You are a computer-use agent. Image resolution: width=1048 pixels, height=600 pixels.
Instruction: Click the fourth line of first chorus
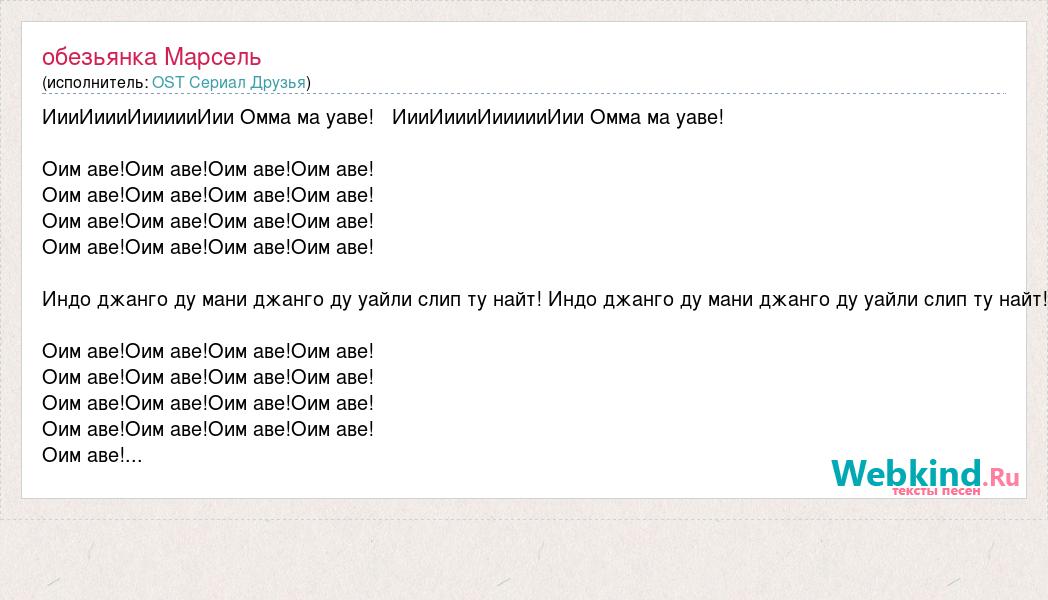pyautogui.click(x=208, y=248)
